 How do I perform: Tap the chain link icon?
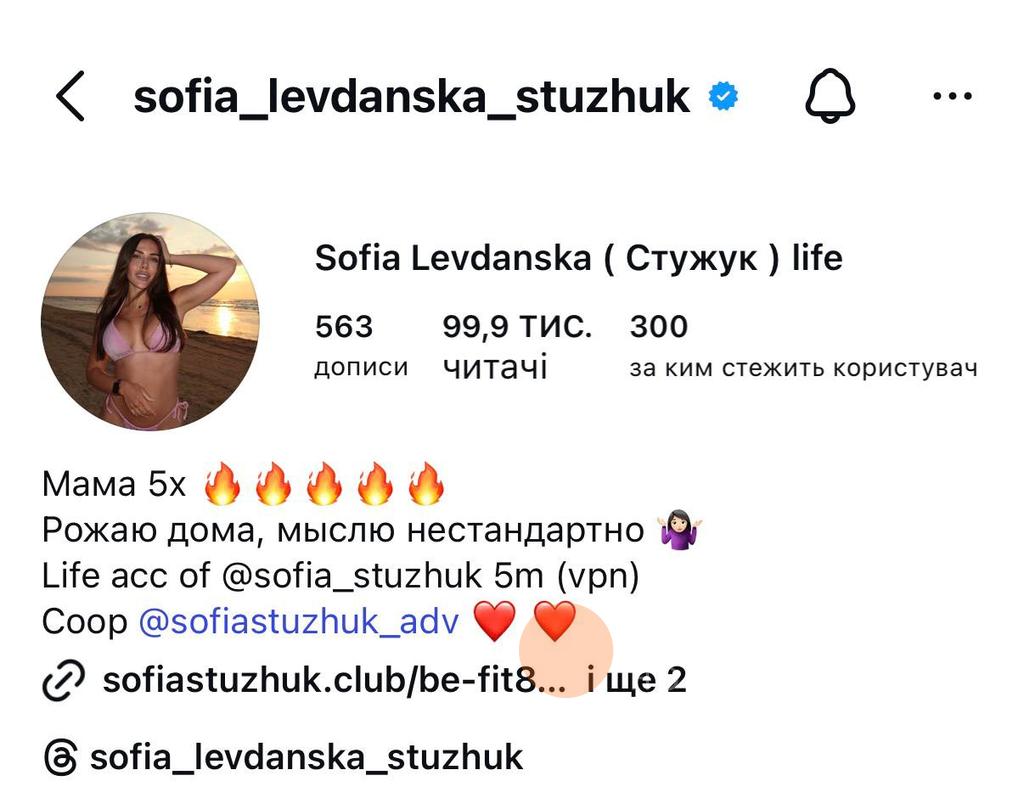pos(63,680)
